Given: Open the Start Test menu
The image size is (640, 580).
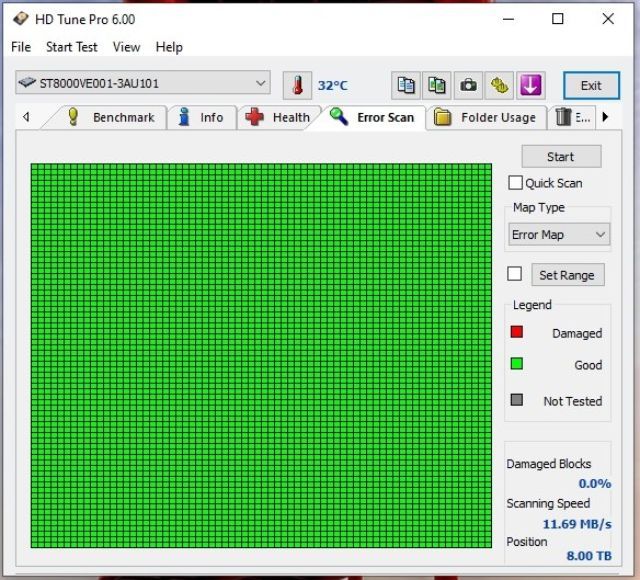Looking at the screenshot, I should tap(71, 47).
